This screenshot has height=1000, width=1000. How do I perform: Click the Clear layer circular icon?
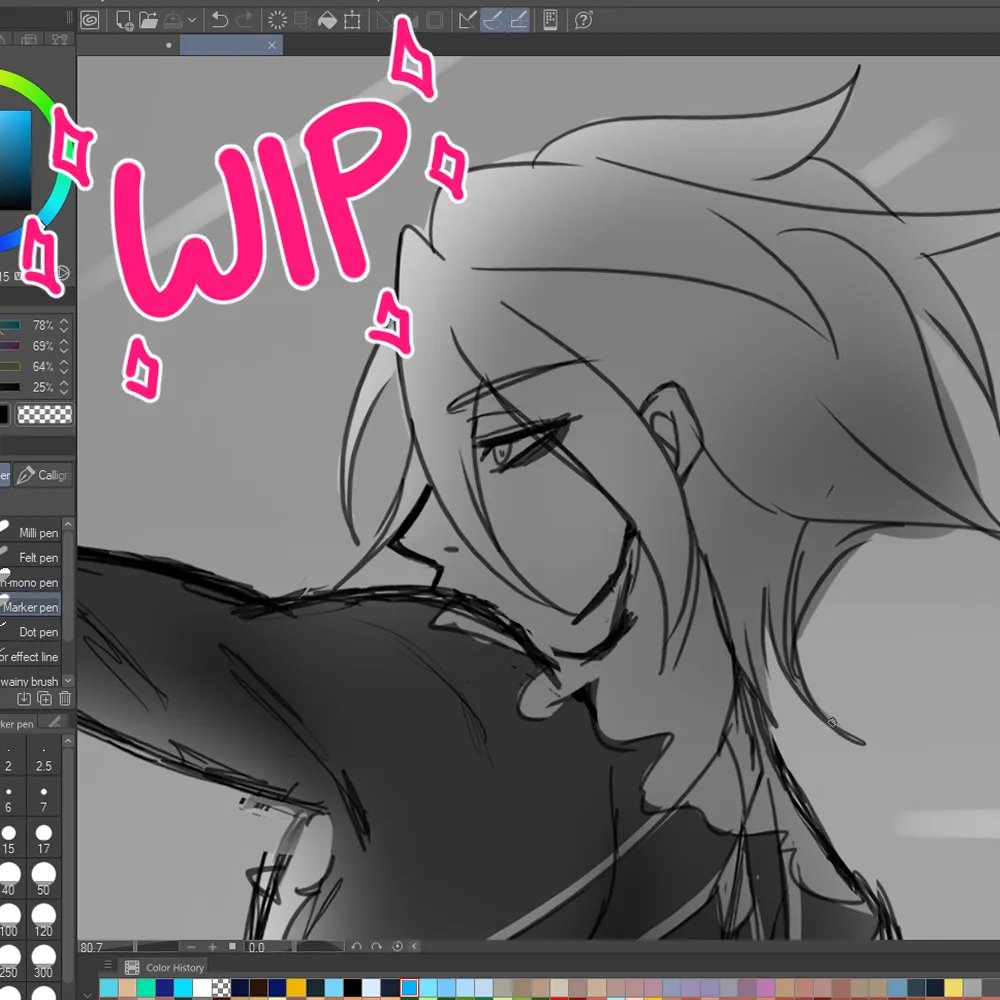[x=277, y=20]
